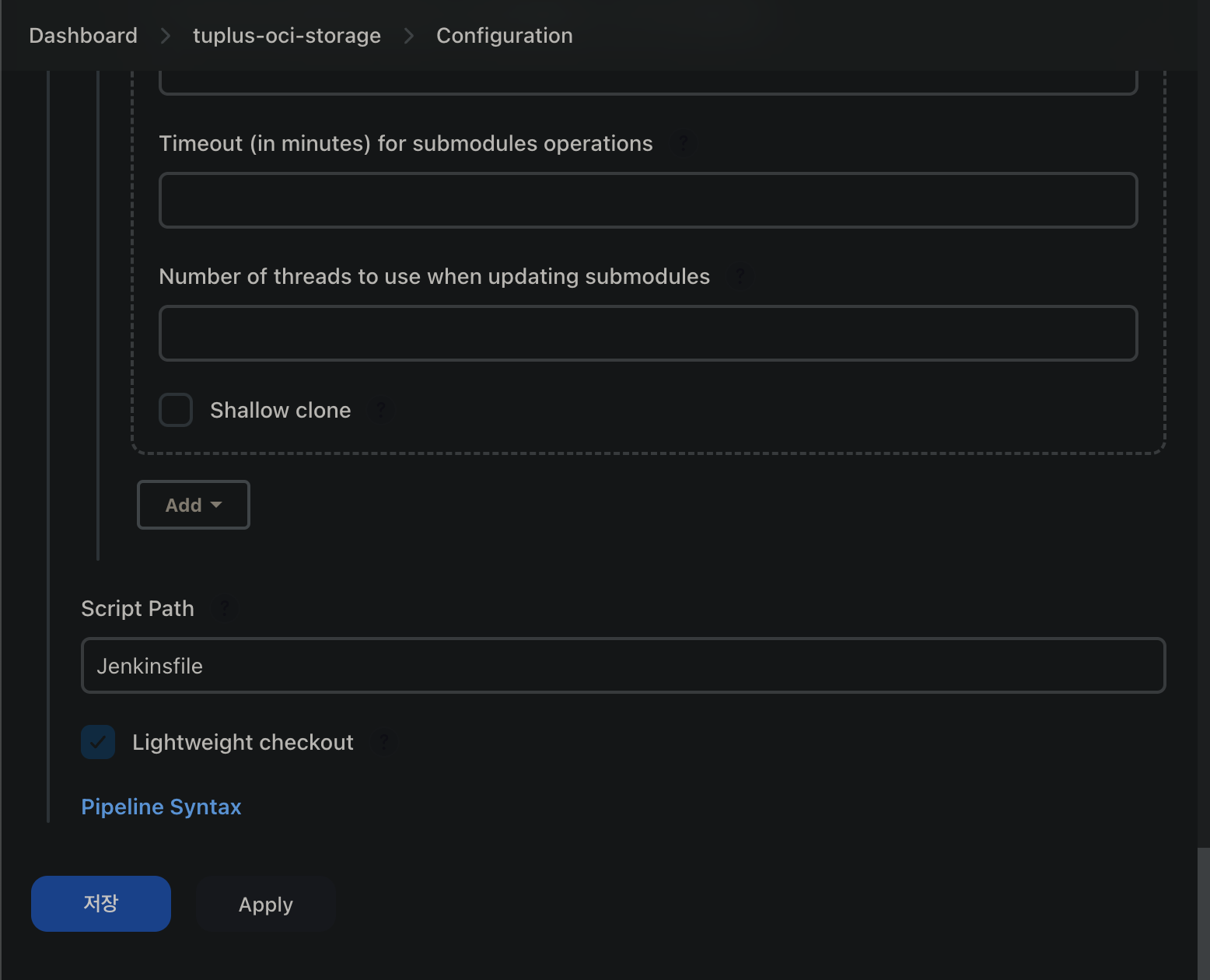Open help for Lightweight checkout option
This screenshot has height=980, width=1210.
(383, 743)
